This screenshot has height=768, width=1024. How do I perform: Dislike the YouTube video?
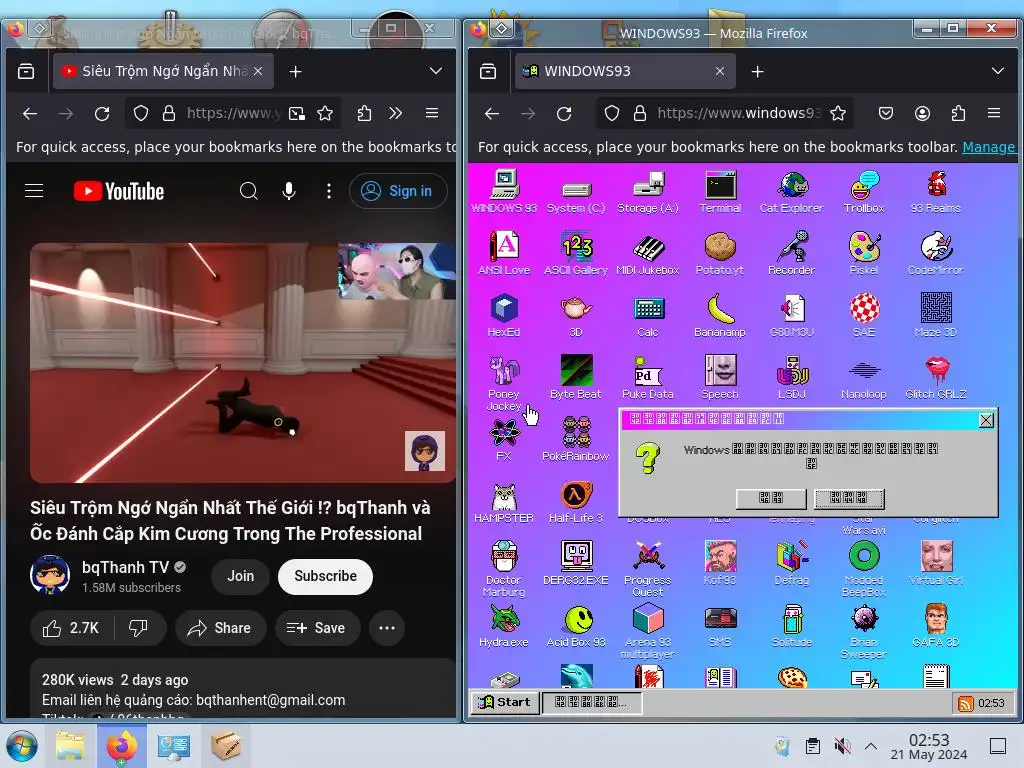[x=138, y=628]
